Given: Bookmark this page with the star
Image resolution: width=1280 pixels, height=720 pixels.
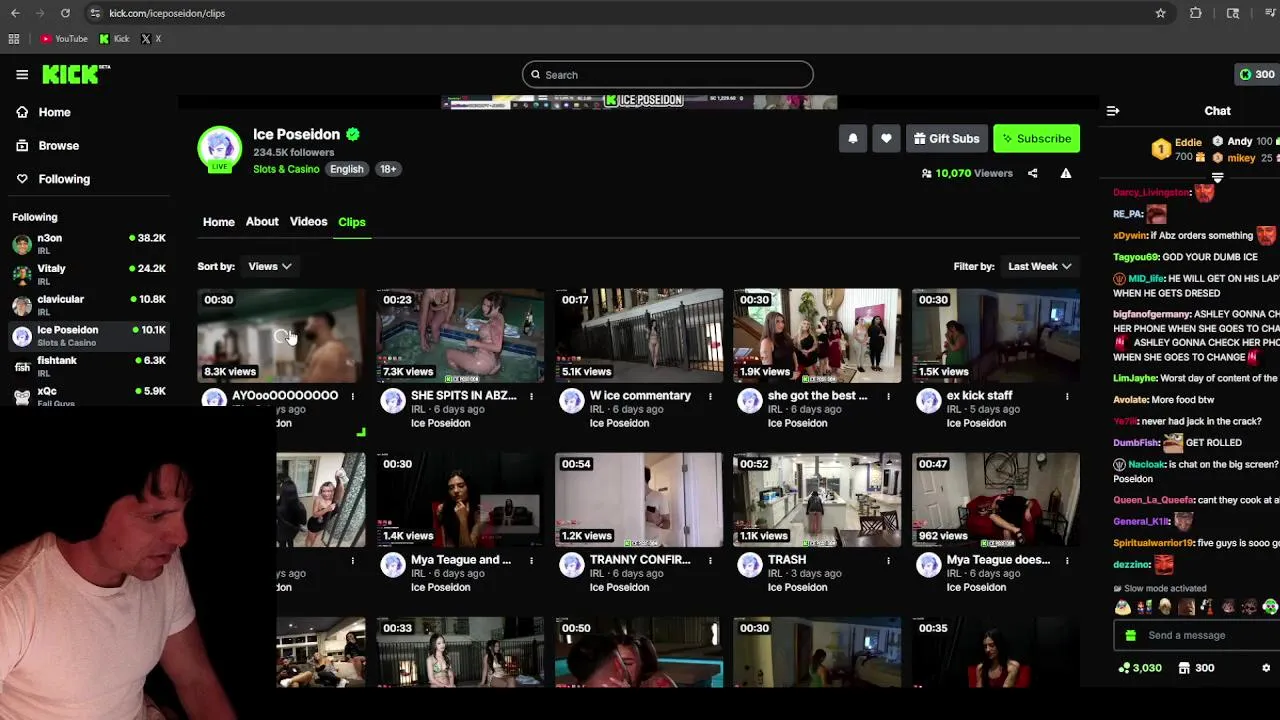Looking at the screenshot, I should (1160, 13).
